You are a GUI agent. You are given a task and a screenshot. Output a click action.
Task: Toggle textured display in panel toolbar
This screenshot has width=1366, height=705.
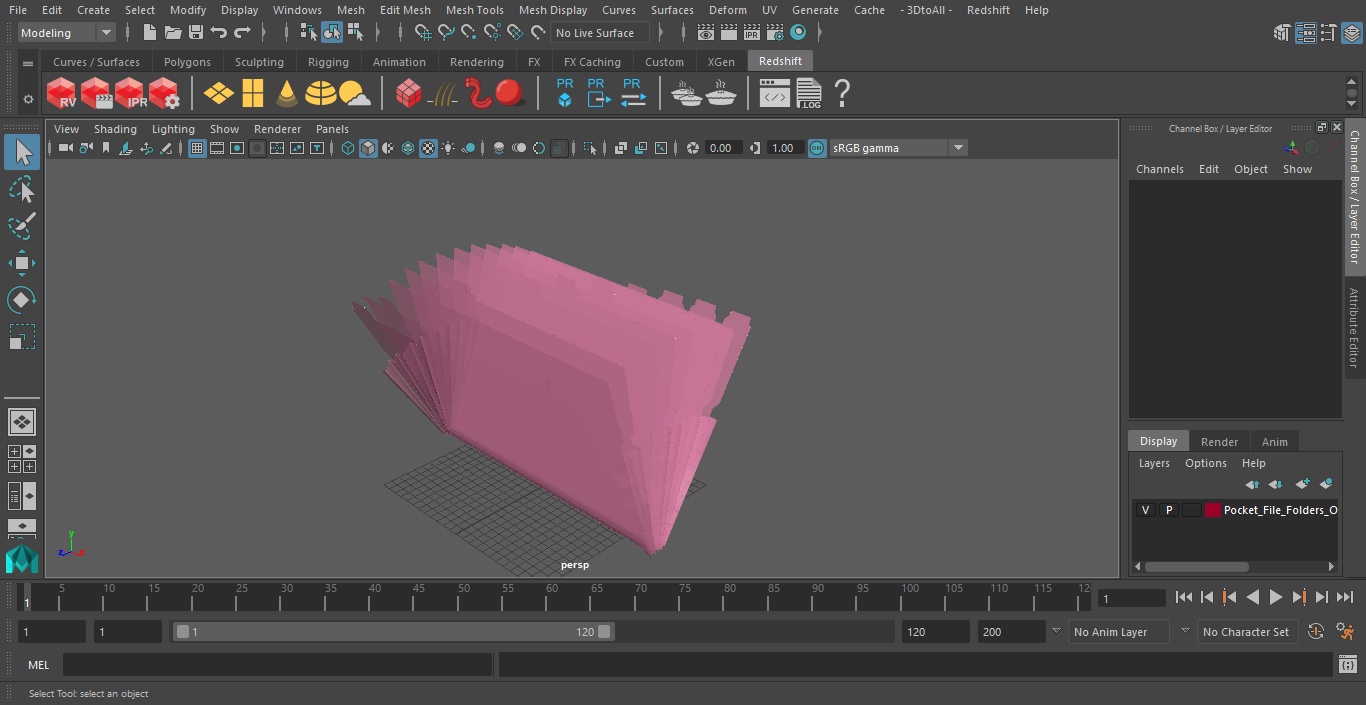pyautogui.click(x=428, y=148)
